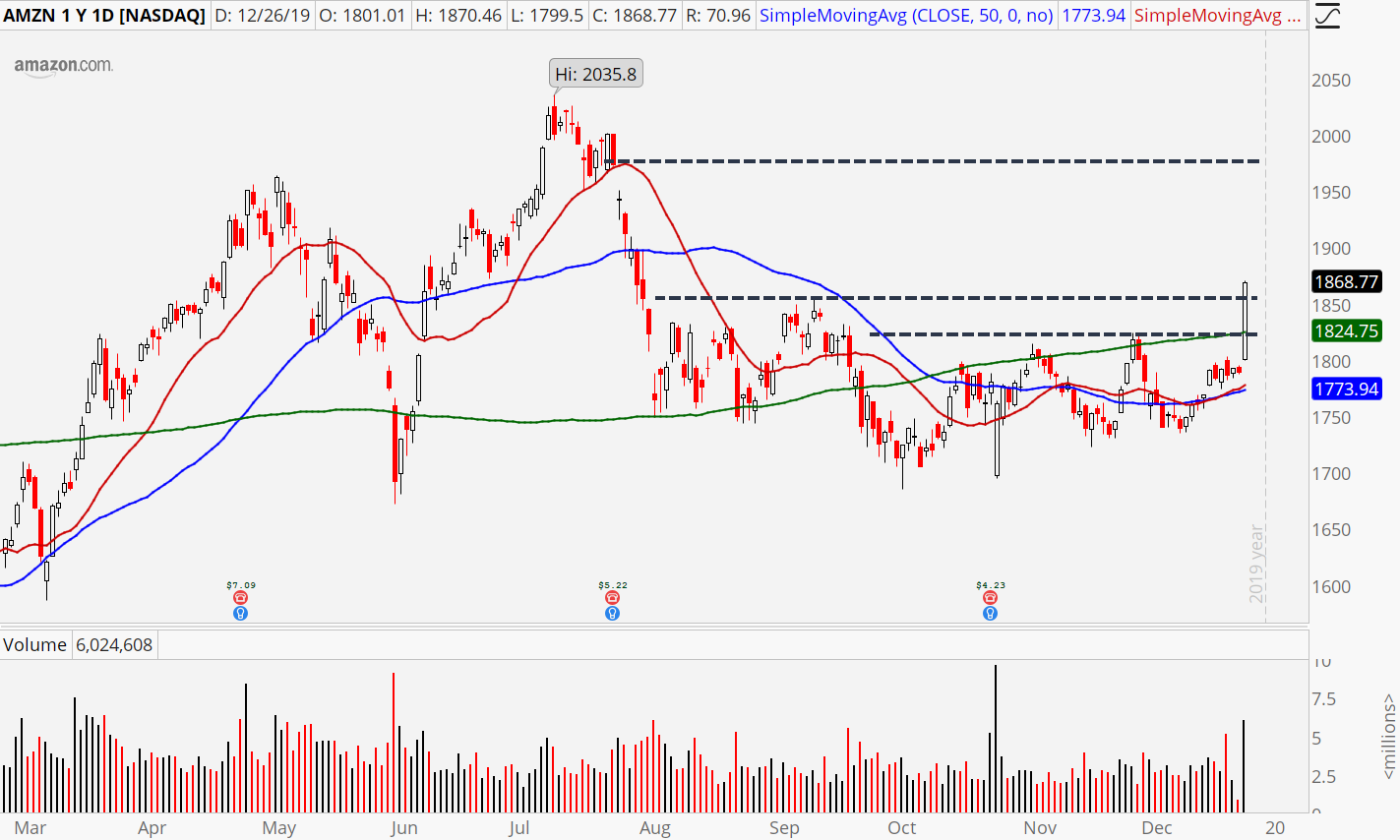The image size is (1400, 840).
Task: Click the green 1824.75 moving average bubble
Action: (x=1347, y=331)
